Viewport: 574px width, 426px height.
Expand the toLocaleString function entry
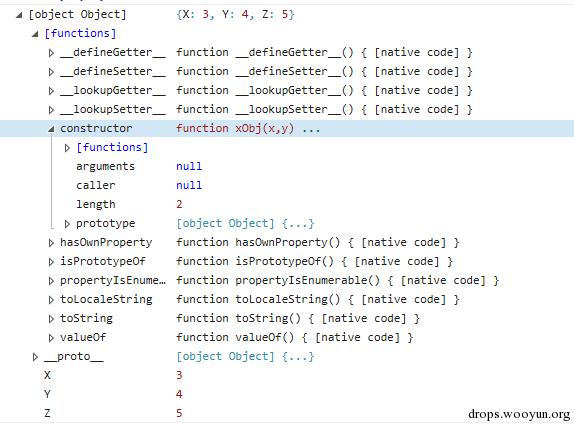(51, 300)
